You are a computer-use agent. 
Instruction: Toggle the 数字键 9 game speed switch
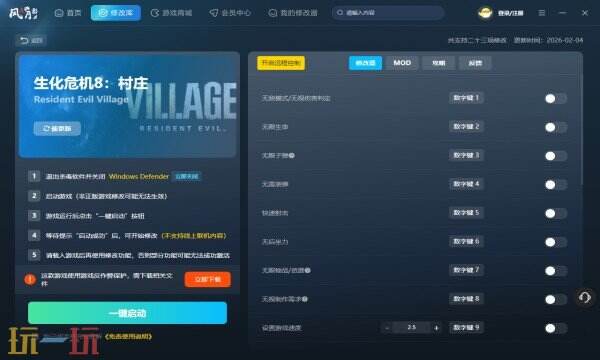click(x=556, y=328)
